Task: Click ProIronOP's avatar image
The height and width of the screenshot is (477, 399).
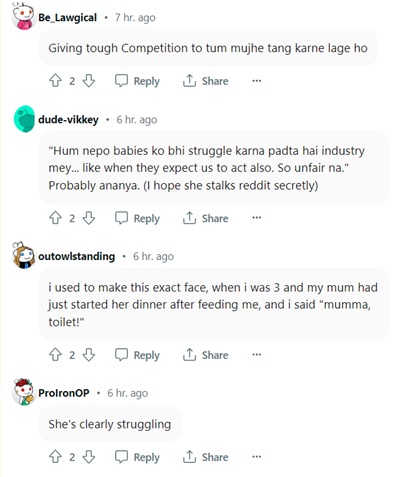Action: (23, 392)
